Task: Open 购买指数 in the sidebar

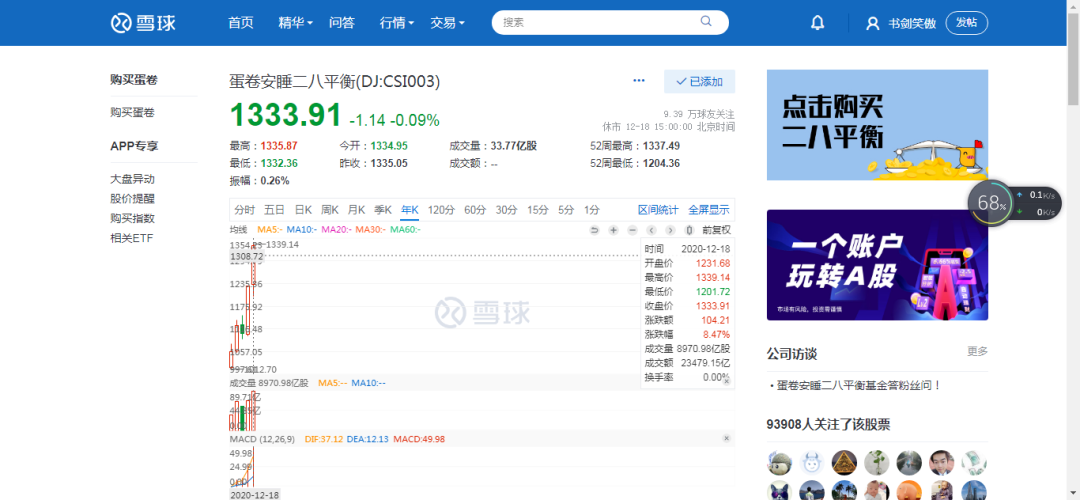Action: tap(132, 218)
